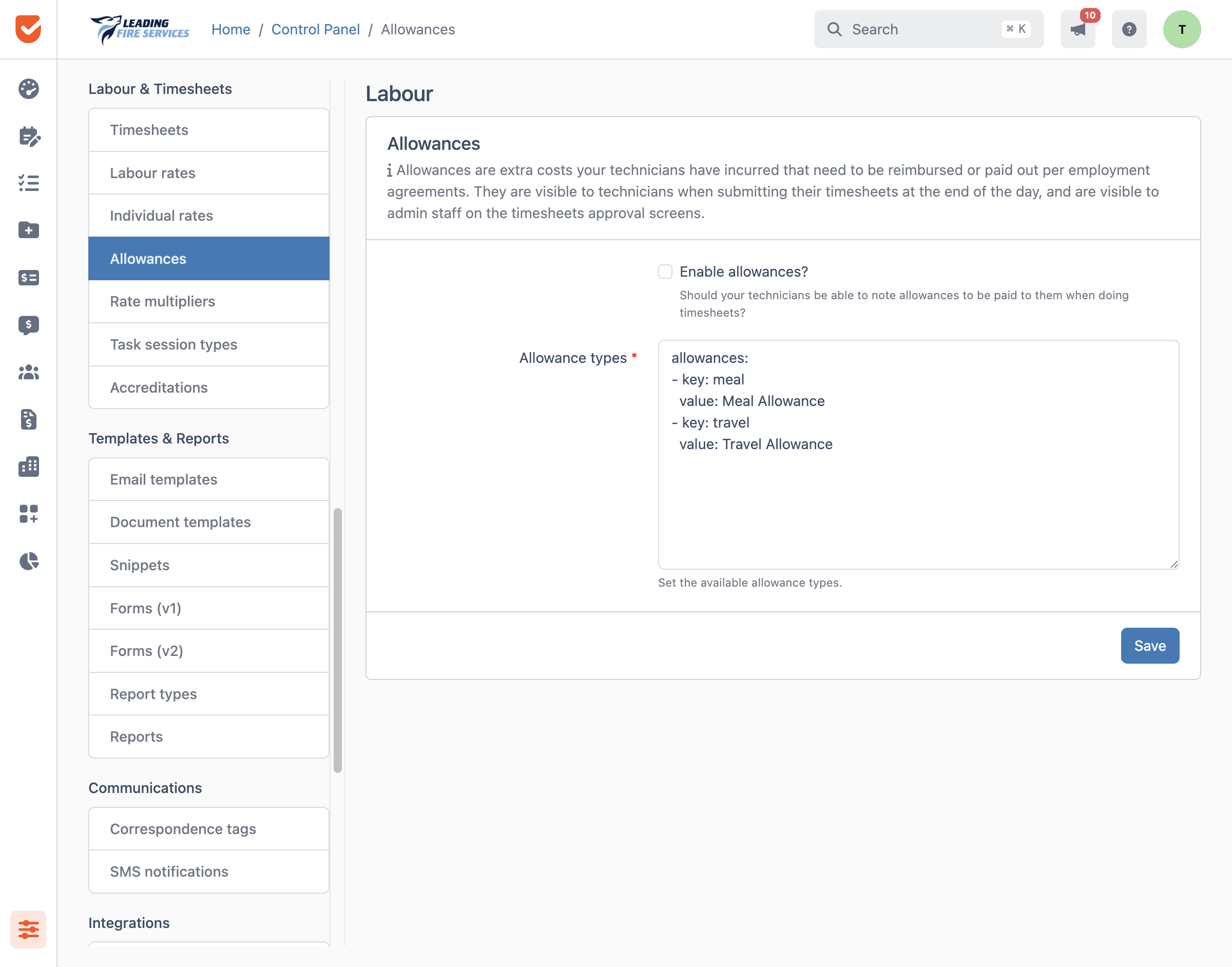Image resolution: width=1232 pixels, height=967 pixels.
Task: Open the user avatar T menu
Action: 1182,29
